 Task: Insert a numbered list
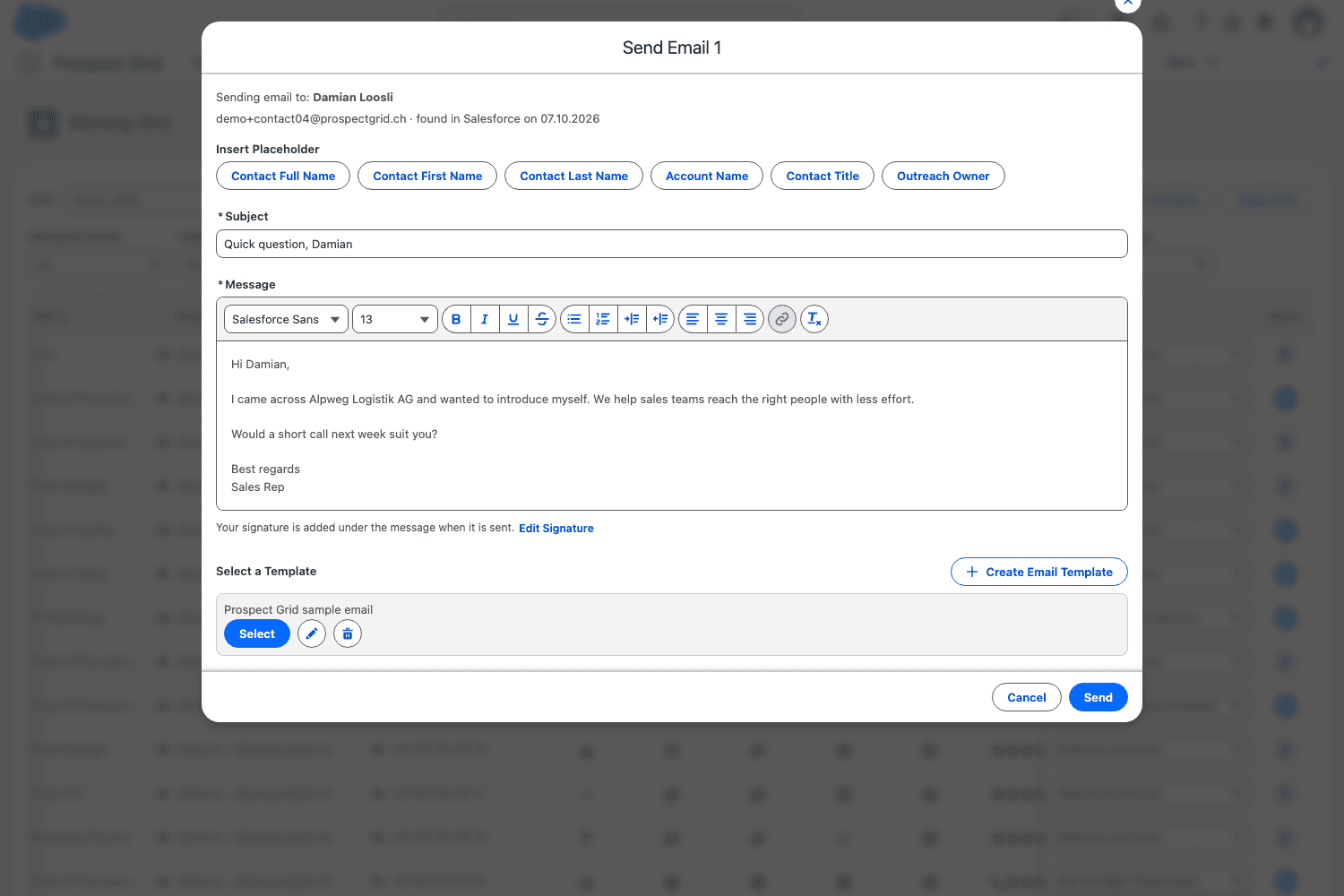tap(603, 319)
